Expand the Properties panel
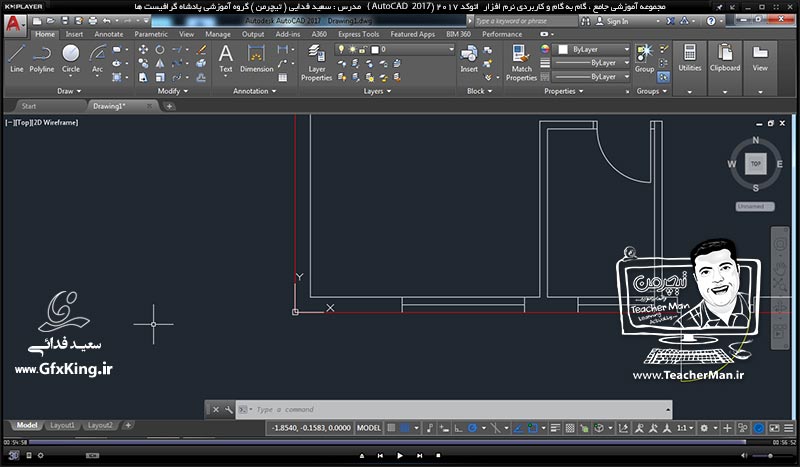This screenshot has width=800, height=467. click(x=563, y=91)
